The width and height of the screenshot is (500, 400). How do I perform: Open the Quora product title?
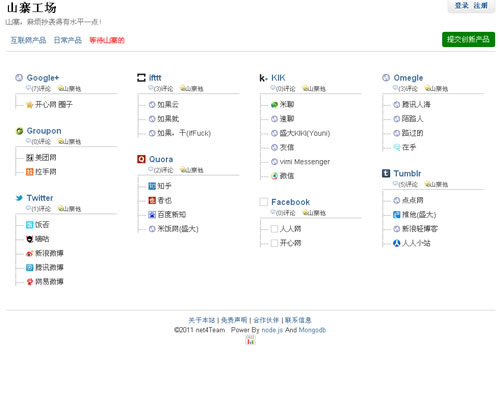coord(161,159)
